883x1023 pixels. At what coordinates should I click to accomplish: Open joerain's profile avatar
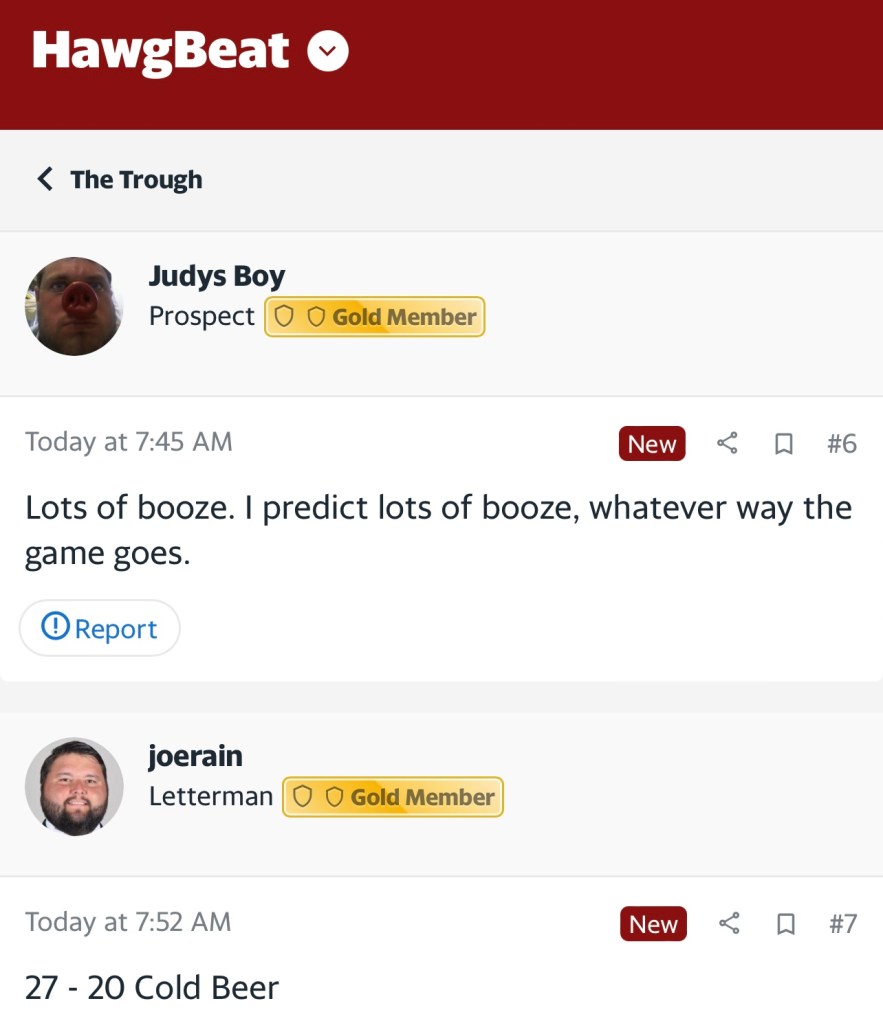(x=74, y=787)
